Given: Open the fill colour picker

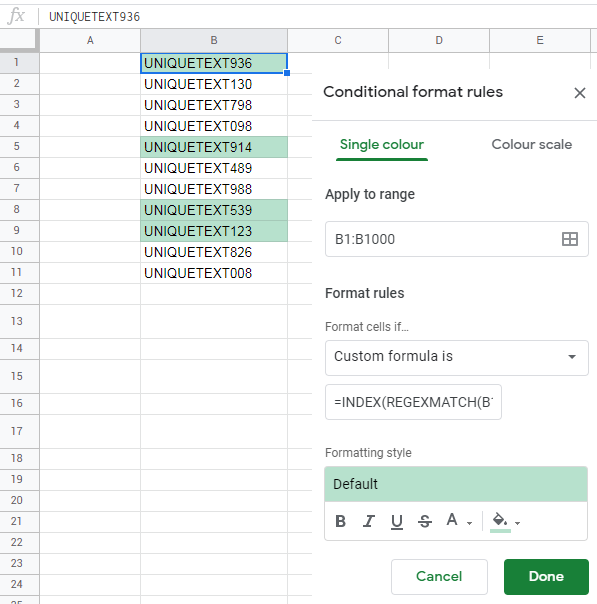Looking at the screenshot, I should pos(500,522).
